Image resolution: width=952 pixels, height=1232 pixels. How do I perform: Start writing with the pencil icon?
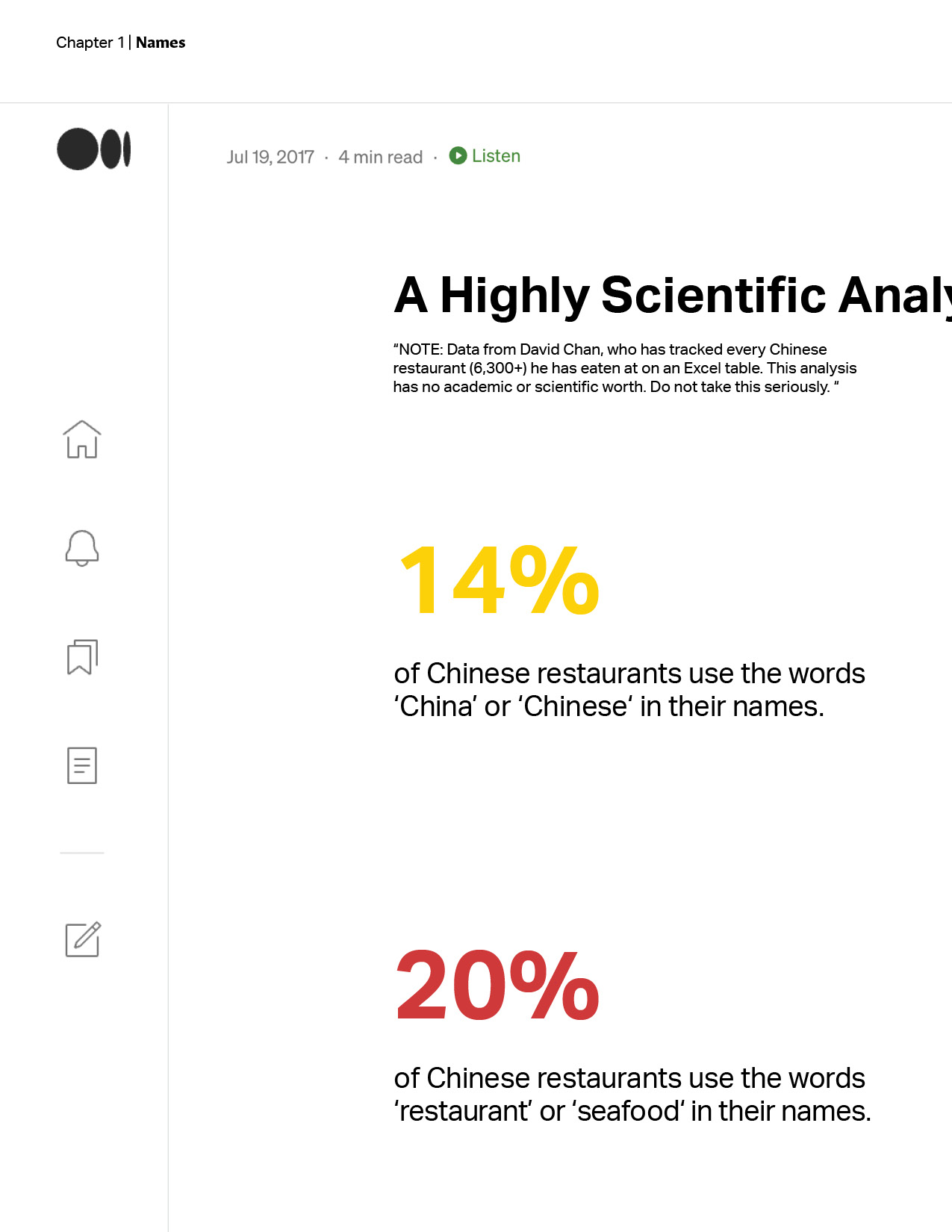[x=83, y=939]
